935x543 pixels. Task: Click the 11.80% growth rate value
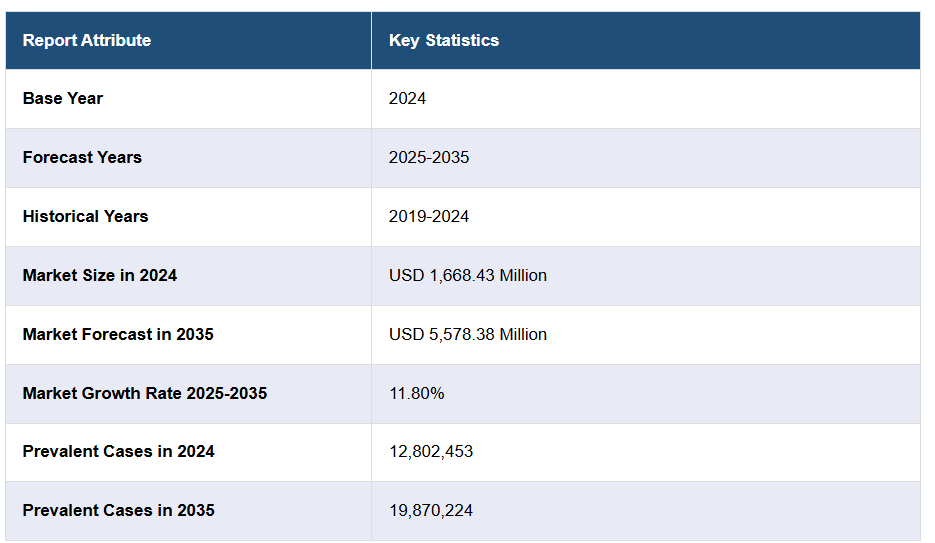tap(417, 393)
